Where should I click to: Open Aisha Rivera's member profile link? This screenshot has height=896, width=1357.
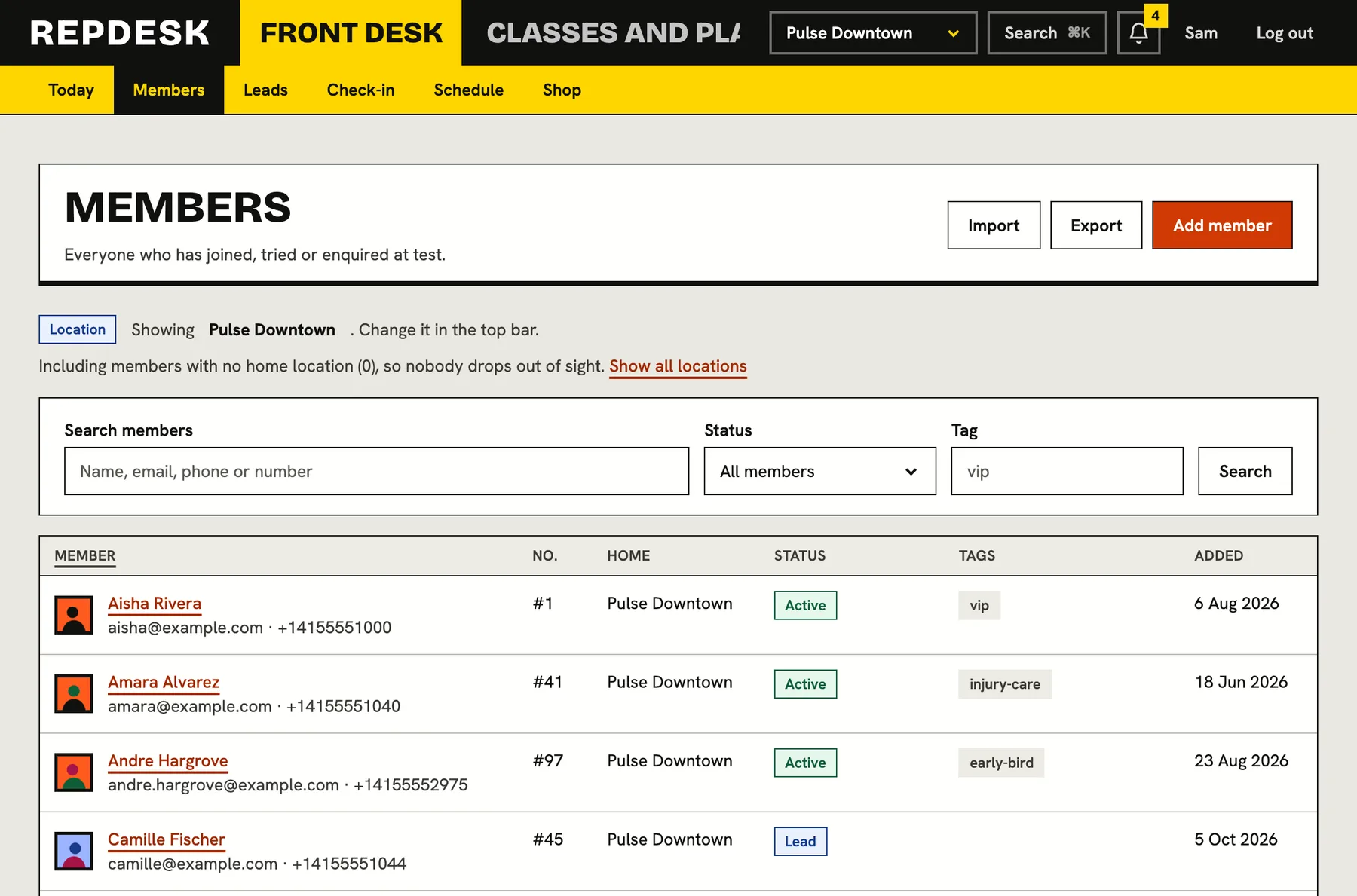pyautogui.click(x=155, y=604)
